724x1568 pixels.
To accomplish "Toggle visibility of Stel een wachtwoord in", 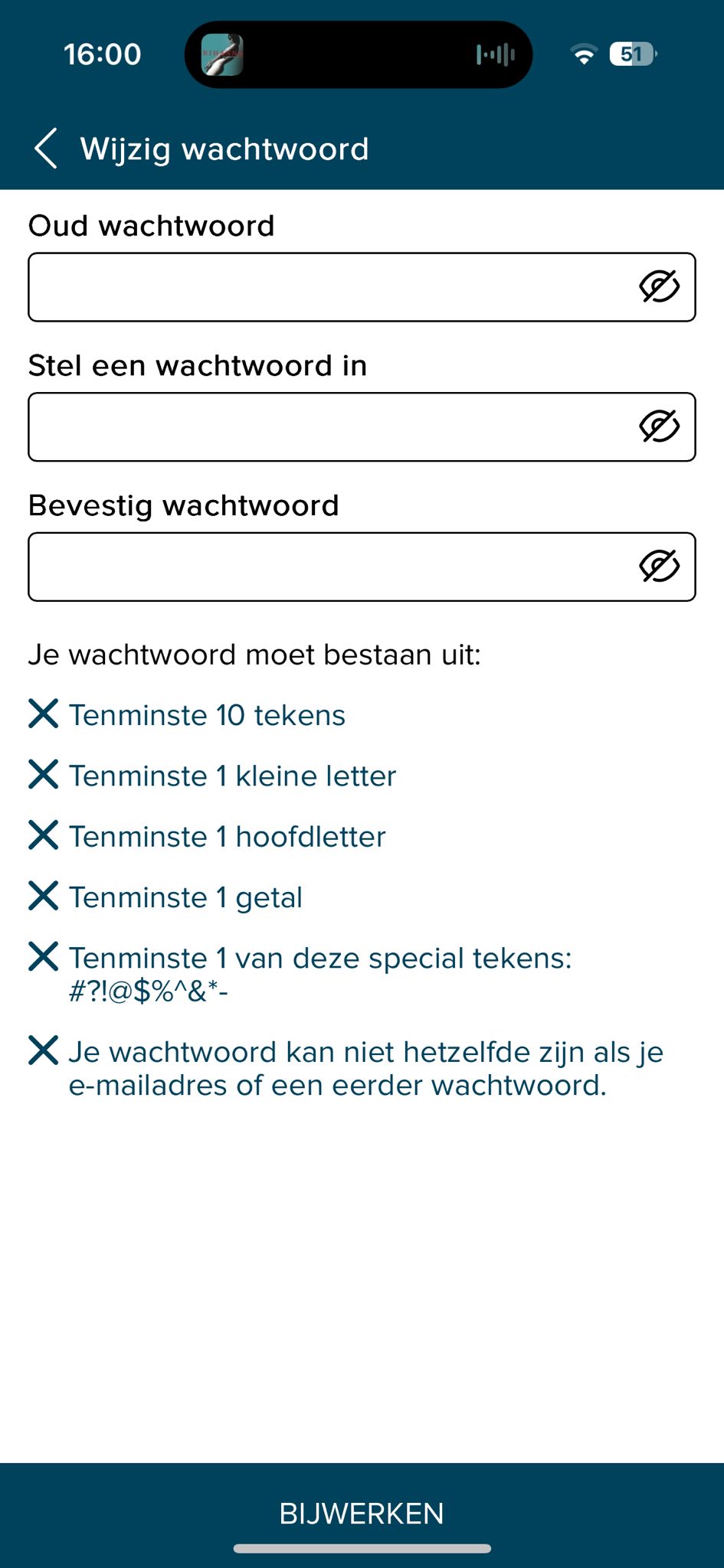I will pyautogui.click(x=659, y=427).
